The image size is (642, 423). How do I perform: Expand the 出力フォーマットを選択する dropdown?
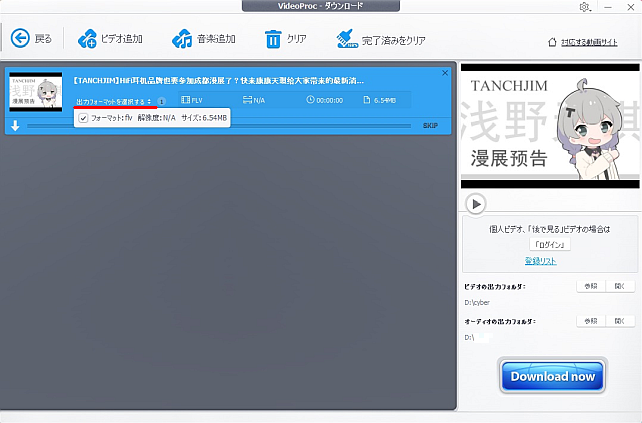tap(114, 102)
